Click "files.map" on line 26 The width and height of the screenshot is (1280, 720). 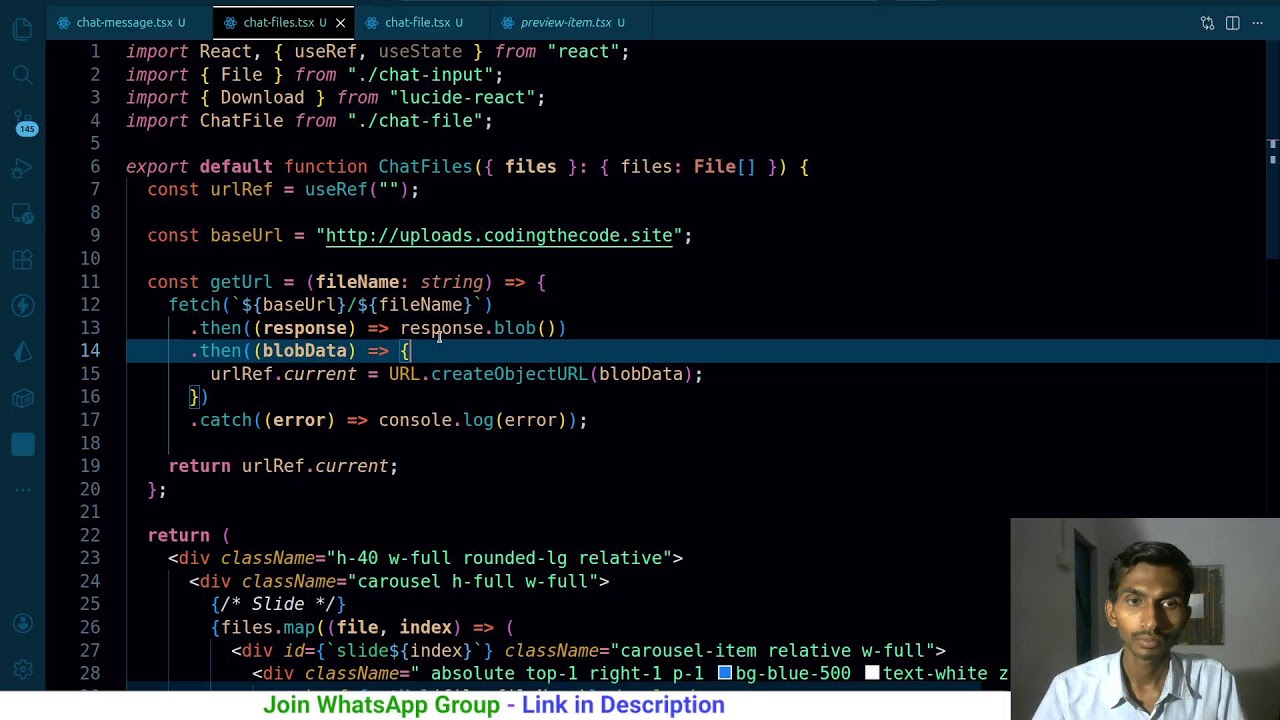268,628
